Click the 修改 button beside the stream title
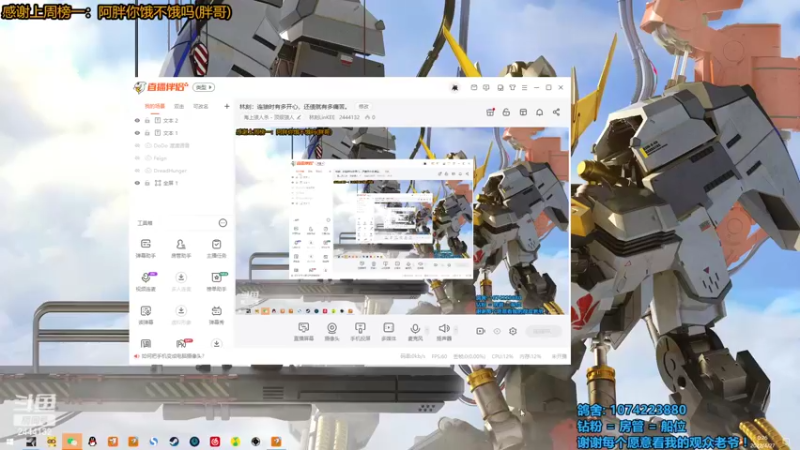Viewport: 800px width, 450px height. click(x=364, y=107)
